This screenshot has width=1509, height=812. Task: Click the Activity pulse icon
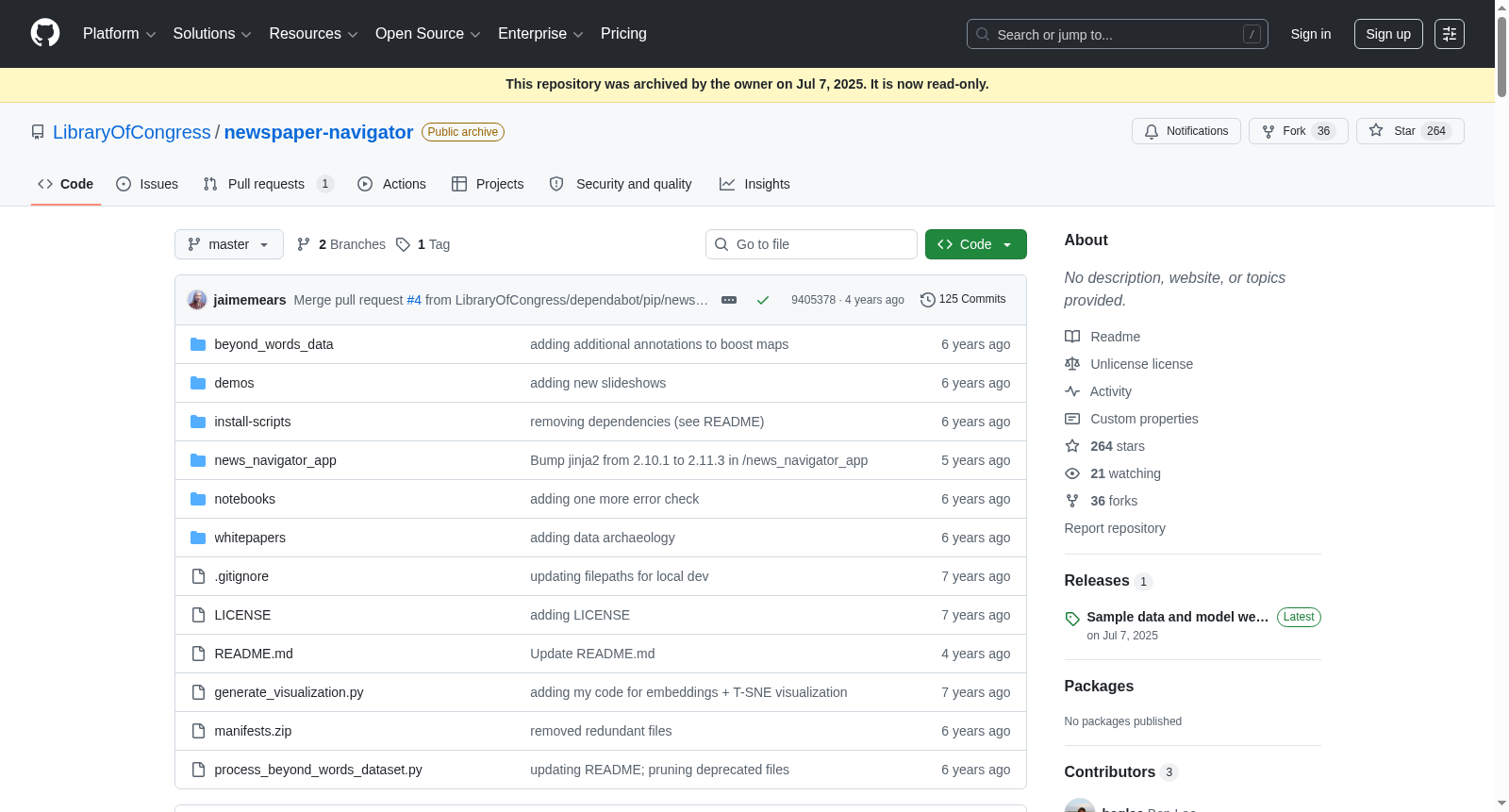click(1072, 391)
